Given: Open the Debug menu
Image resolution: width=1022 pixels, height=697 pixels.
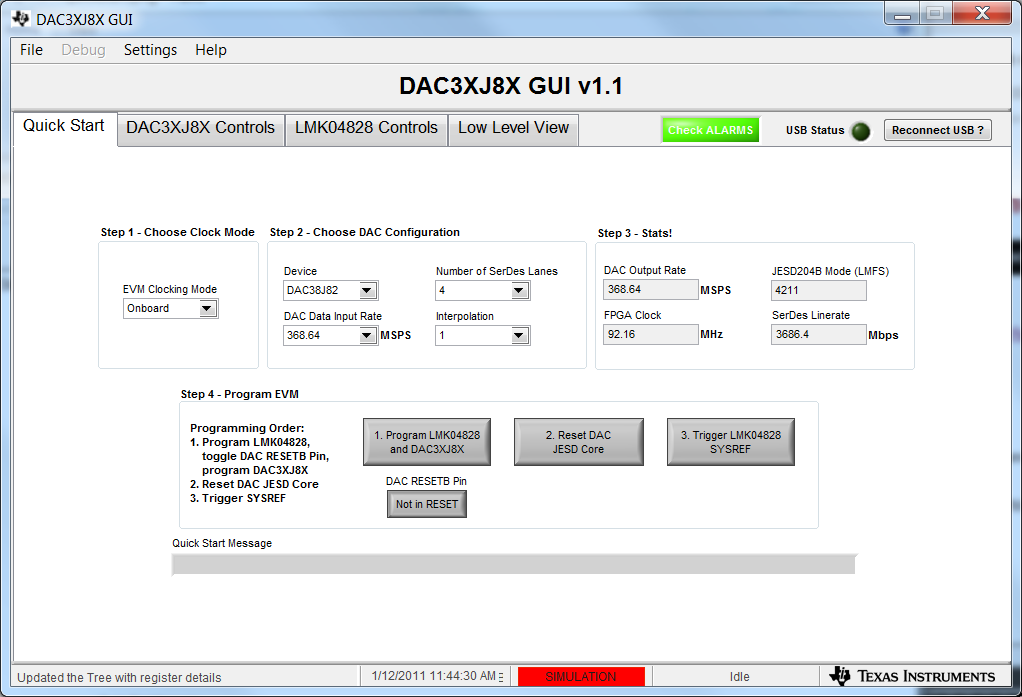Looking at the screenshot, I should click(x=83, y=50).
